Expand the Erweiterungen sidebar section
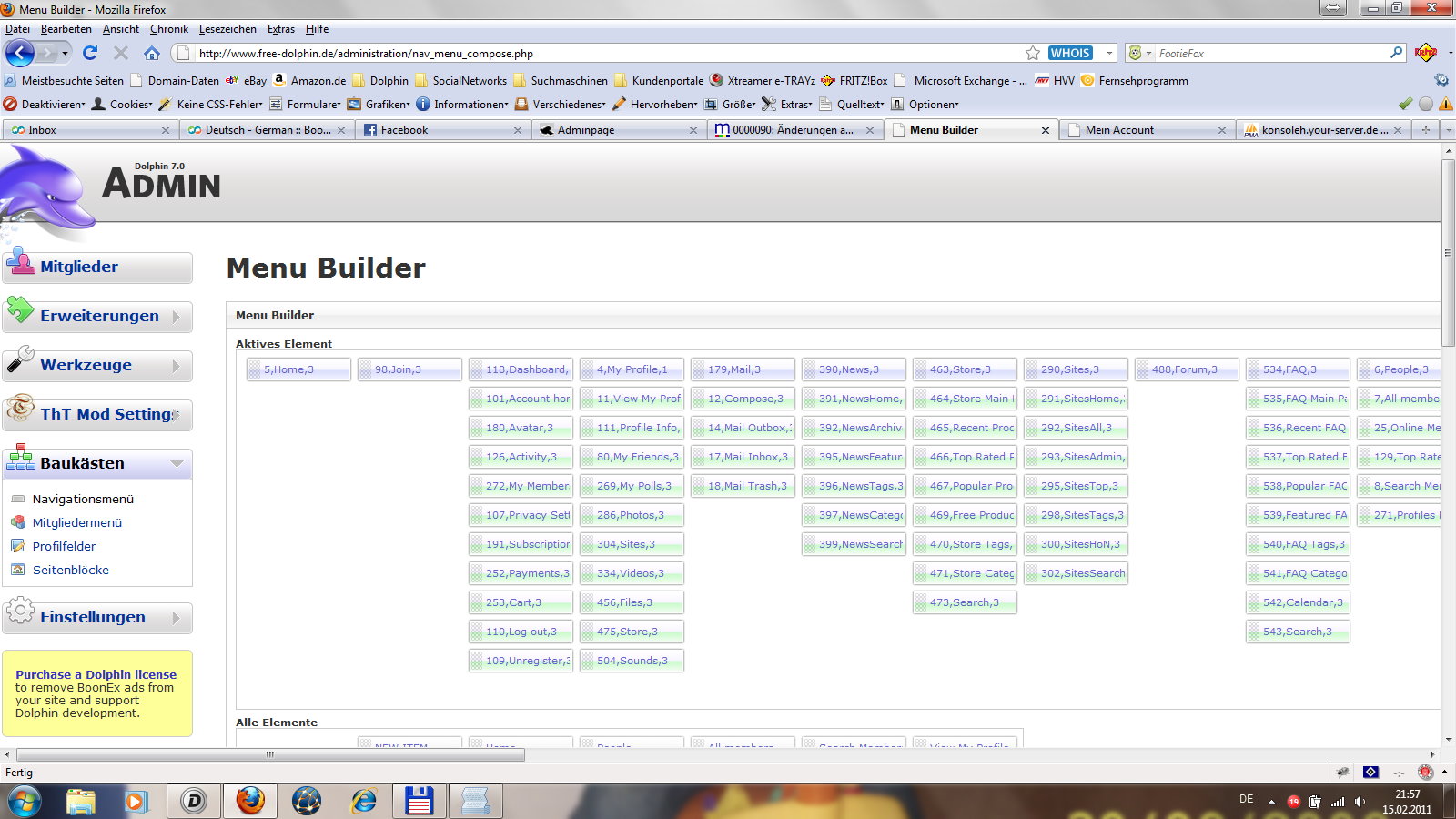 point(177,317)
